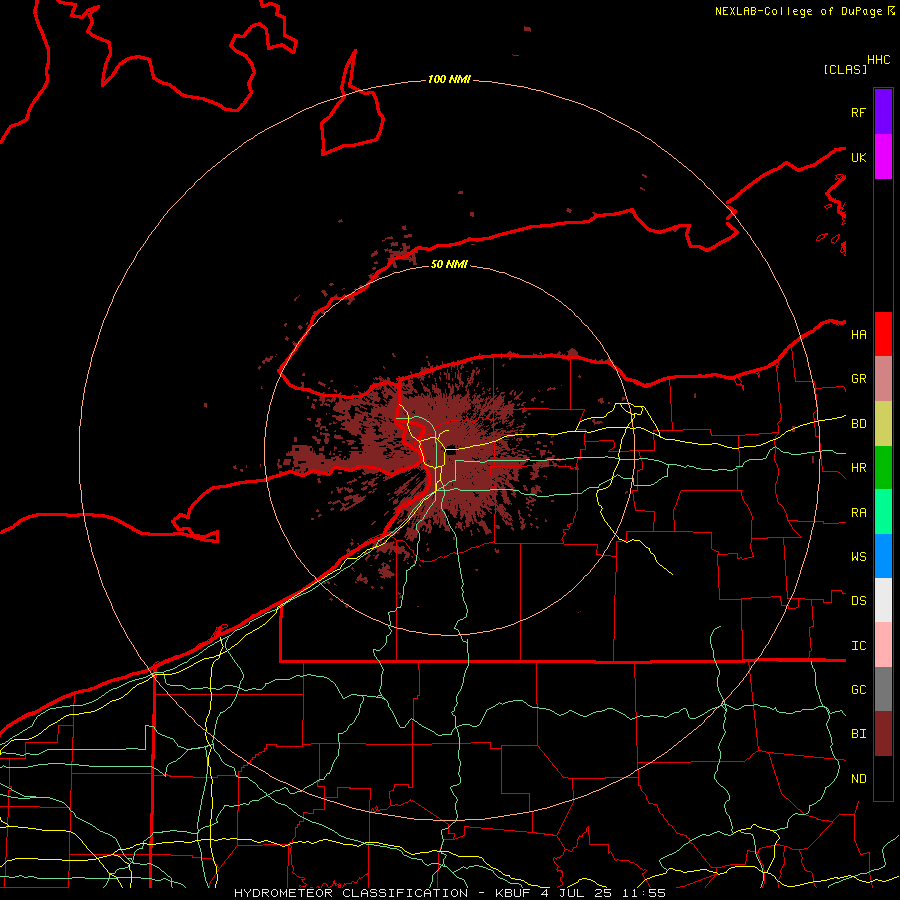The height and width of the screenshot is (900, 900).
Task: Click the Hydrometeor Classification KBUF timestamp caption
Action: pos(449,893)
